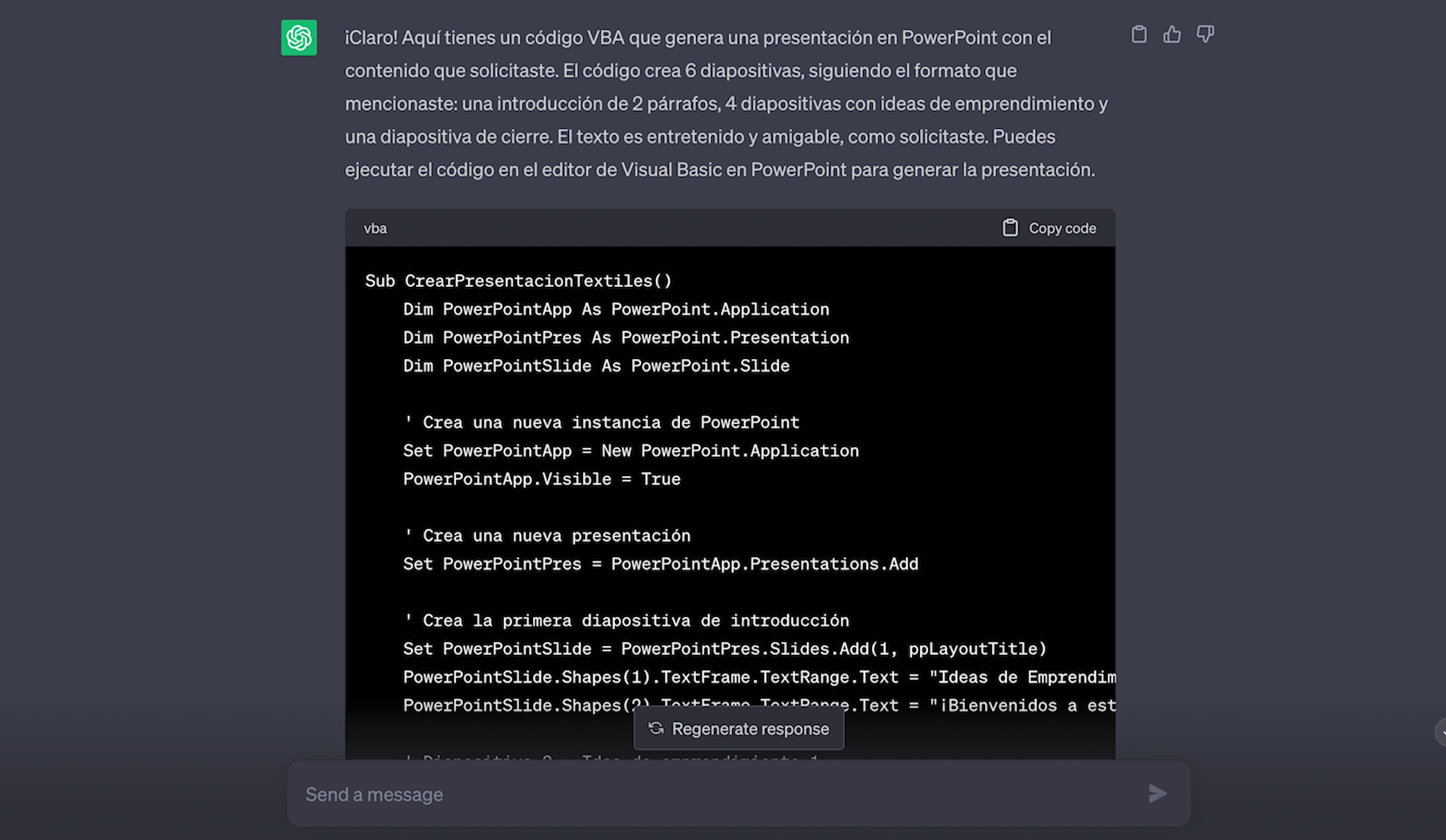This screenshot has width=1446, height=840.
Task: Click inside the dark code editor area
Action: tap(728, 485)
